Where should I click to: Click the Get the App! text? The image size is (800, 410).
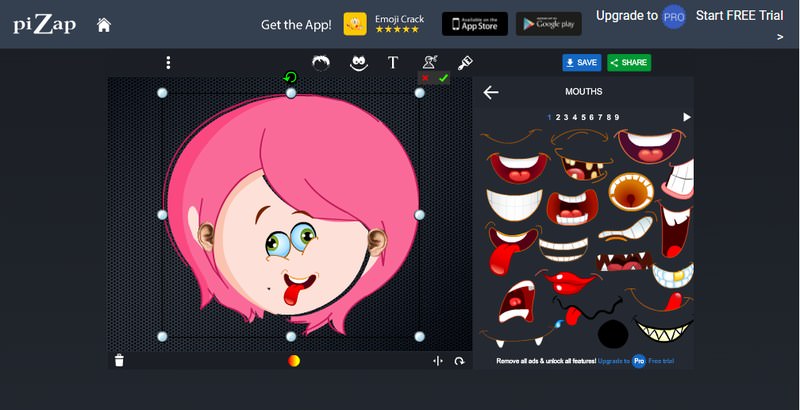(x=296, y=24)
